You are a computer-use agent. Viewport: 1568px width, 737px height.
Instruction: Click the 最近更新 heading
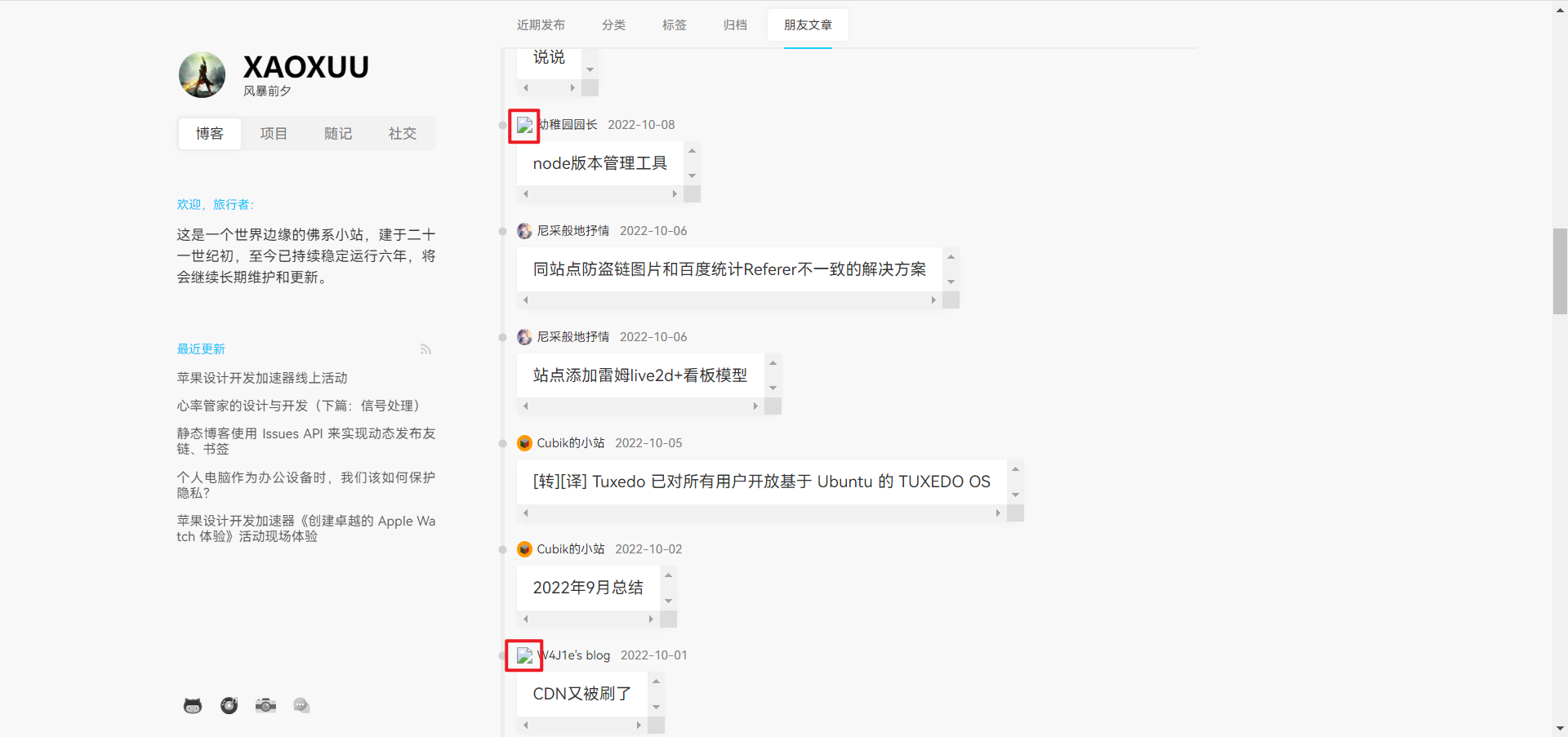tap(201, 349)
